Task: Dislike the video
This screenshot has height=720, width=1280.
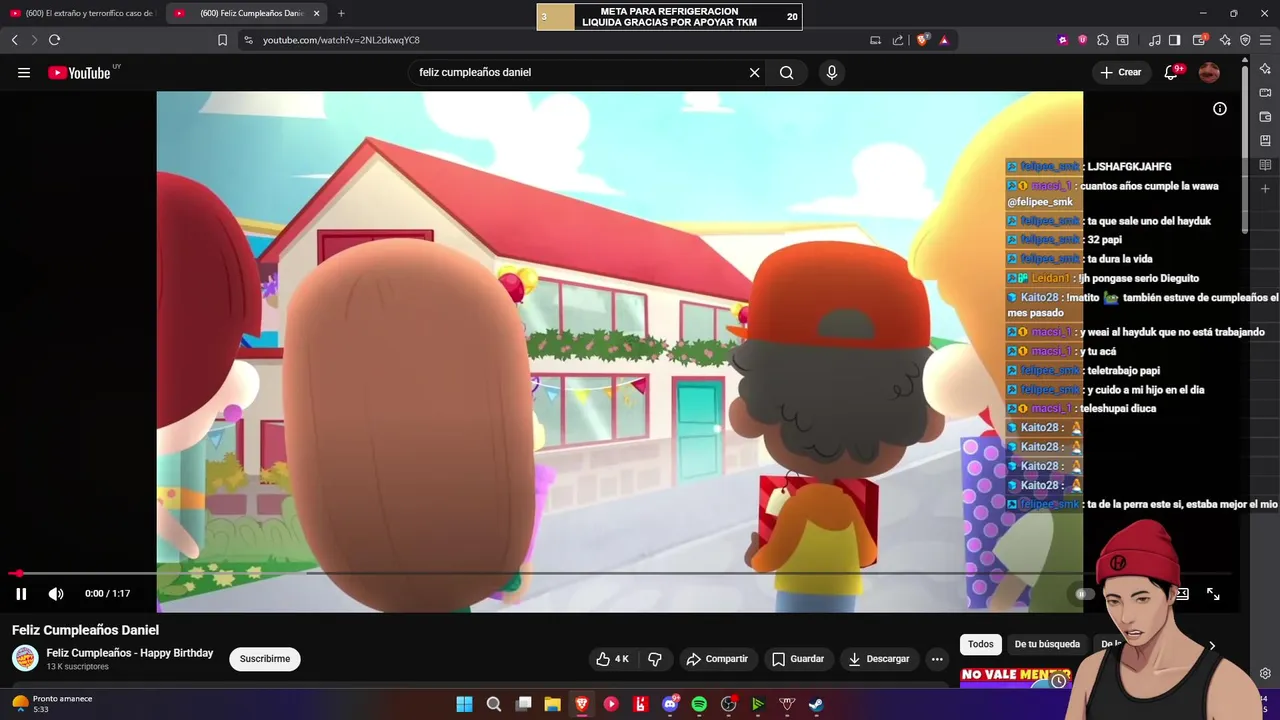Action: point(655,659)
